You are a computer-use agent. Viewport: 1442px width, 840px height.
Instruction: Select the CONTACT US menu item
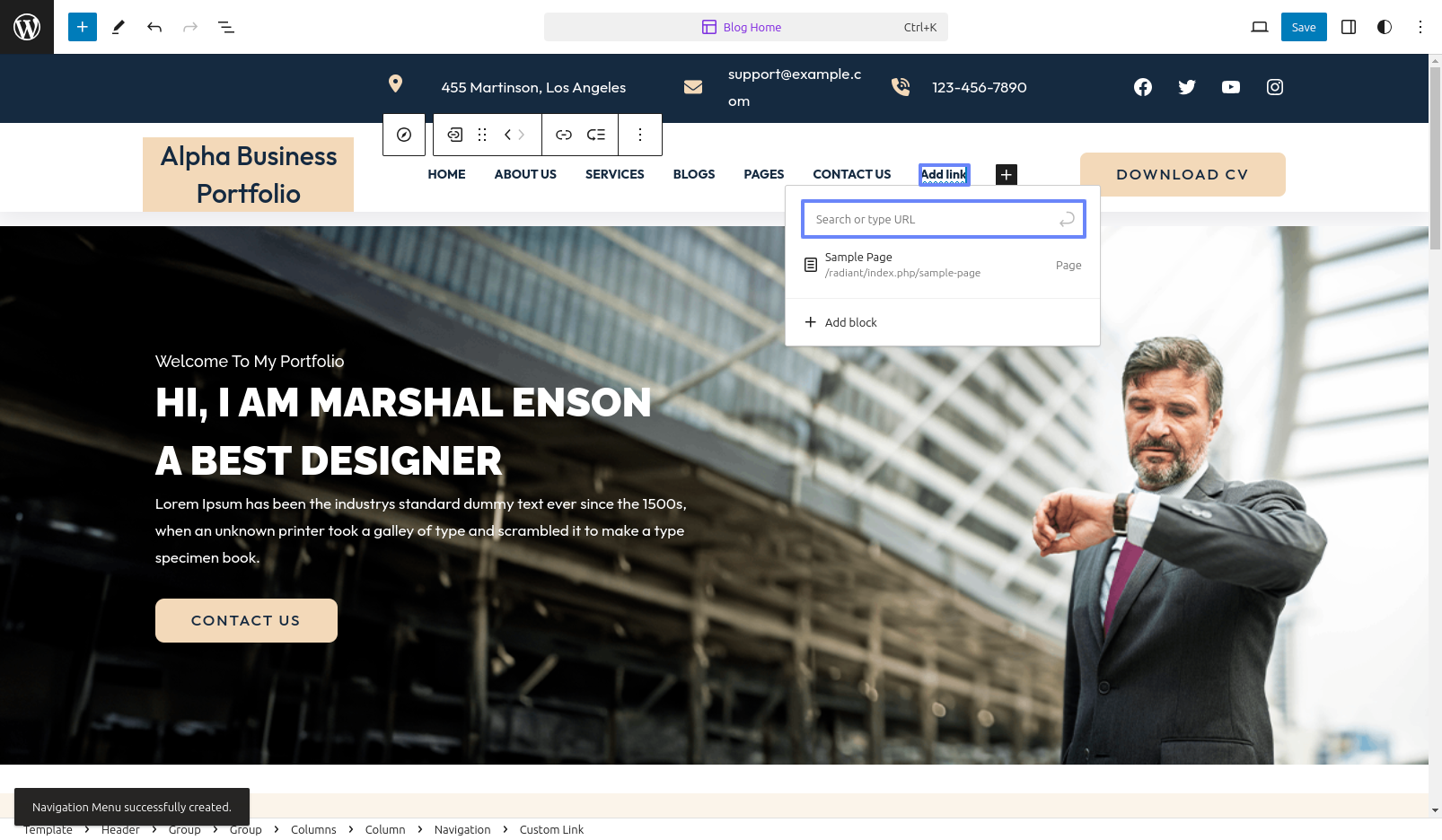click(852, 174)
